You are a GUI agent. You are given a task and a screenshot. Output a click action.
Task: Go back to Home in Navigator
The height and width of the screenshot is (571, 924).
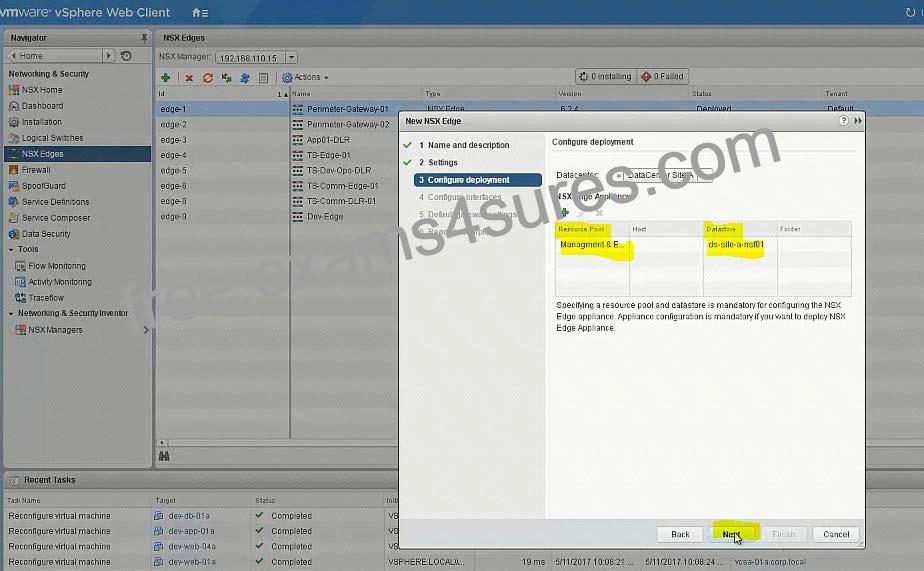tap(54, 55)
